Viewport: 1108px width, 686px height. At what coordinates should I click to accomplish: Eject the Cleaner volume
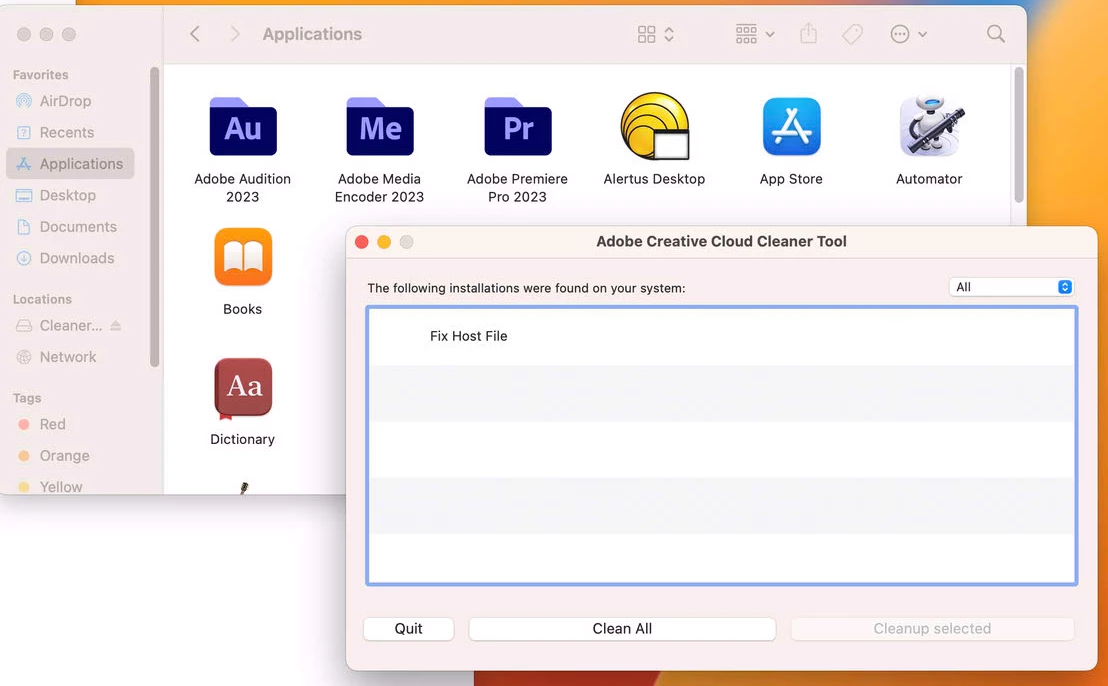point(116,326)
